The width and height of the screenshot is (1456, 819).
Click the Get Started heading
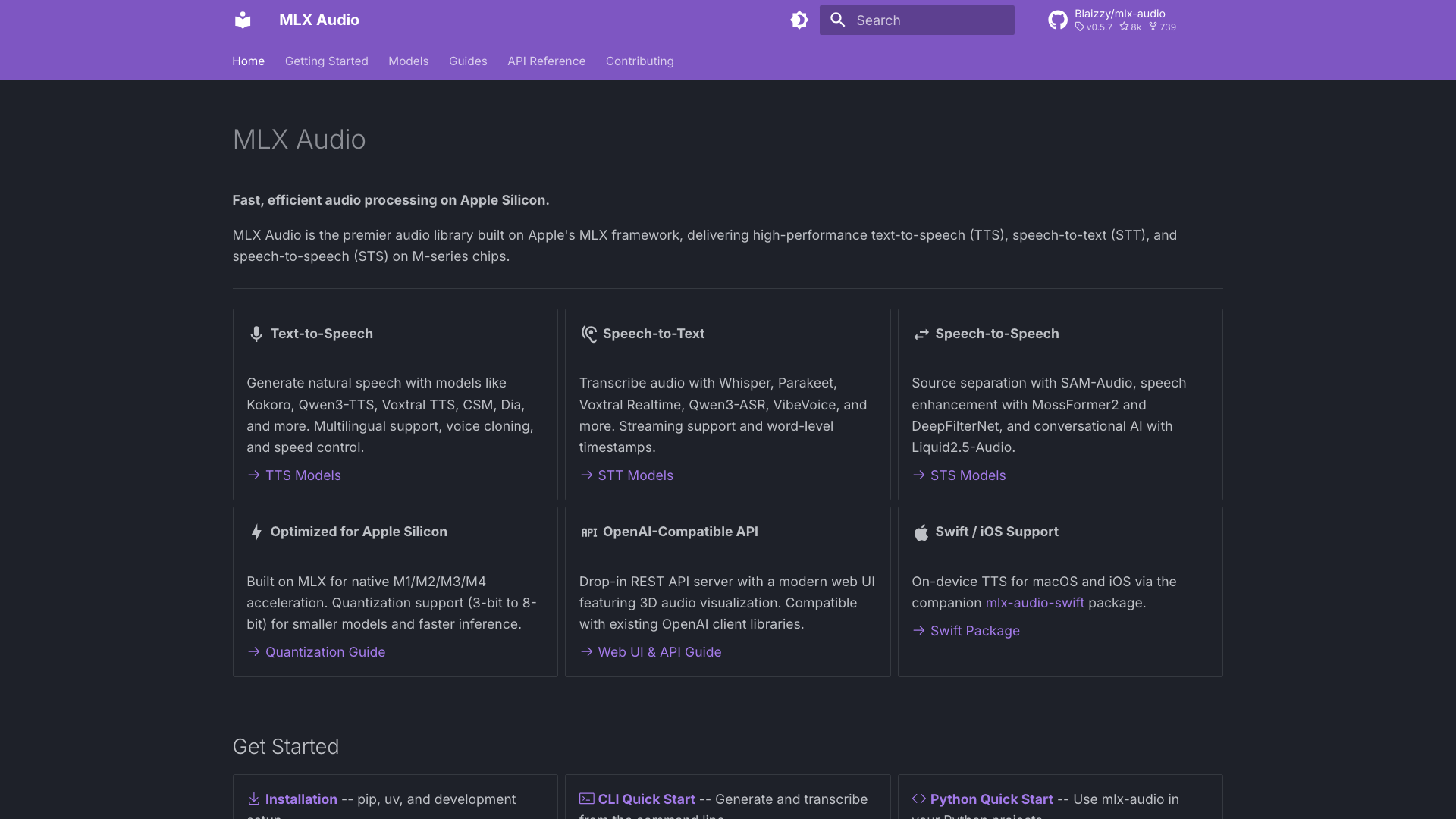(286, 747)
